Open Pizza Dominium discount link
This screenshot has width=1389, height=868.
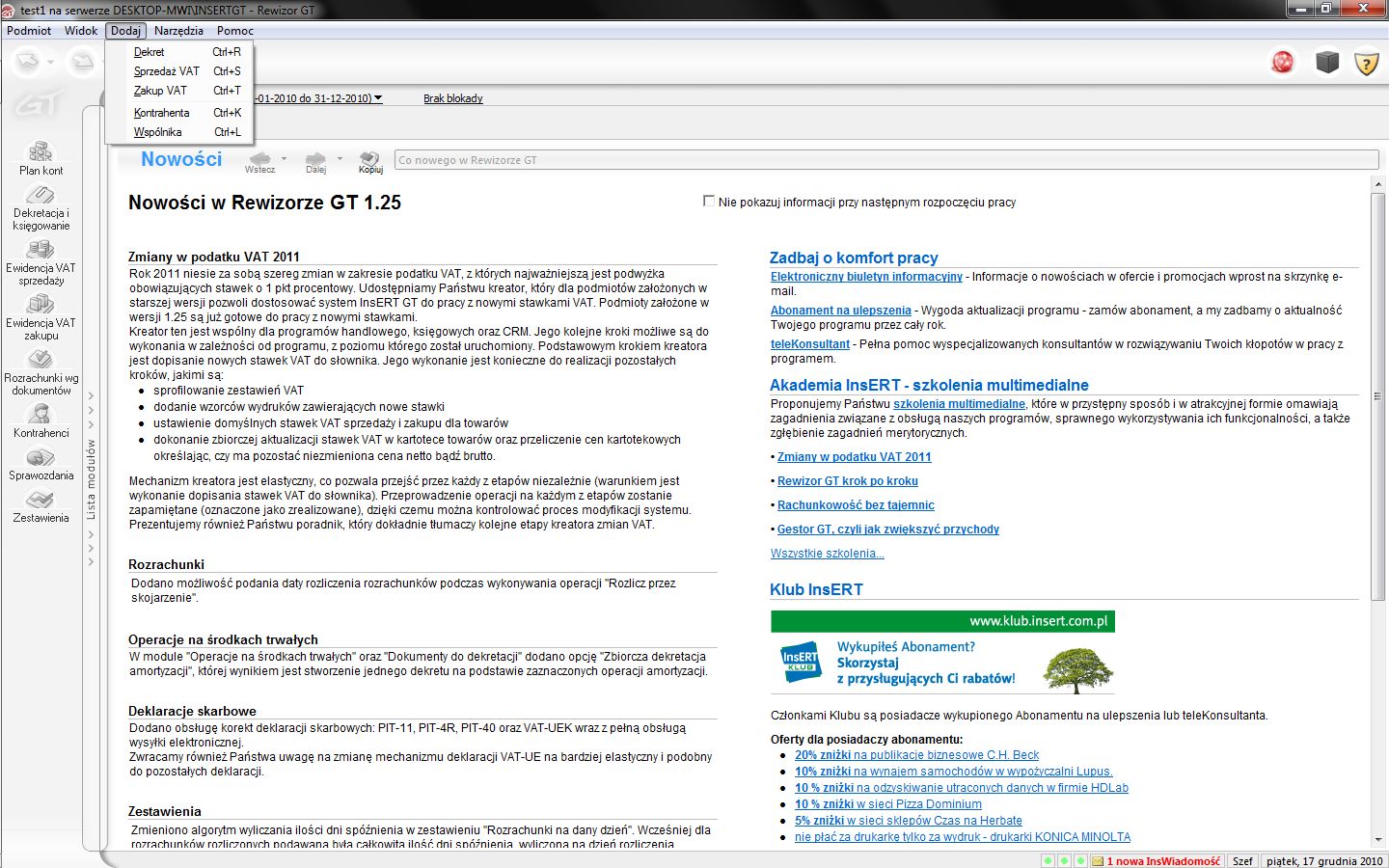click(x=888, y=804)
